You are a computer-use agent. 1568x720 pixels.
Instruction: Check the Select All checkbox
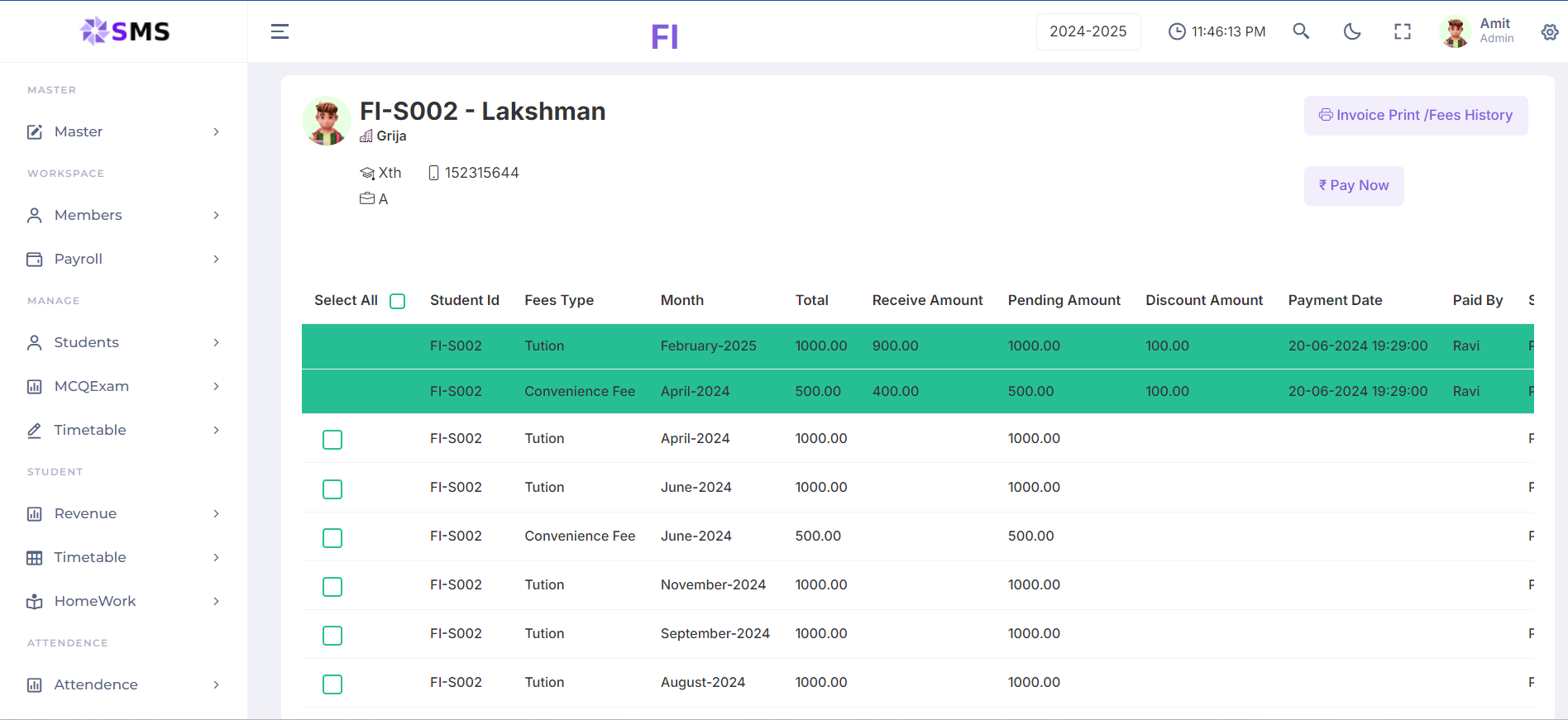[398, 301]
